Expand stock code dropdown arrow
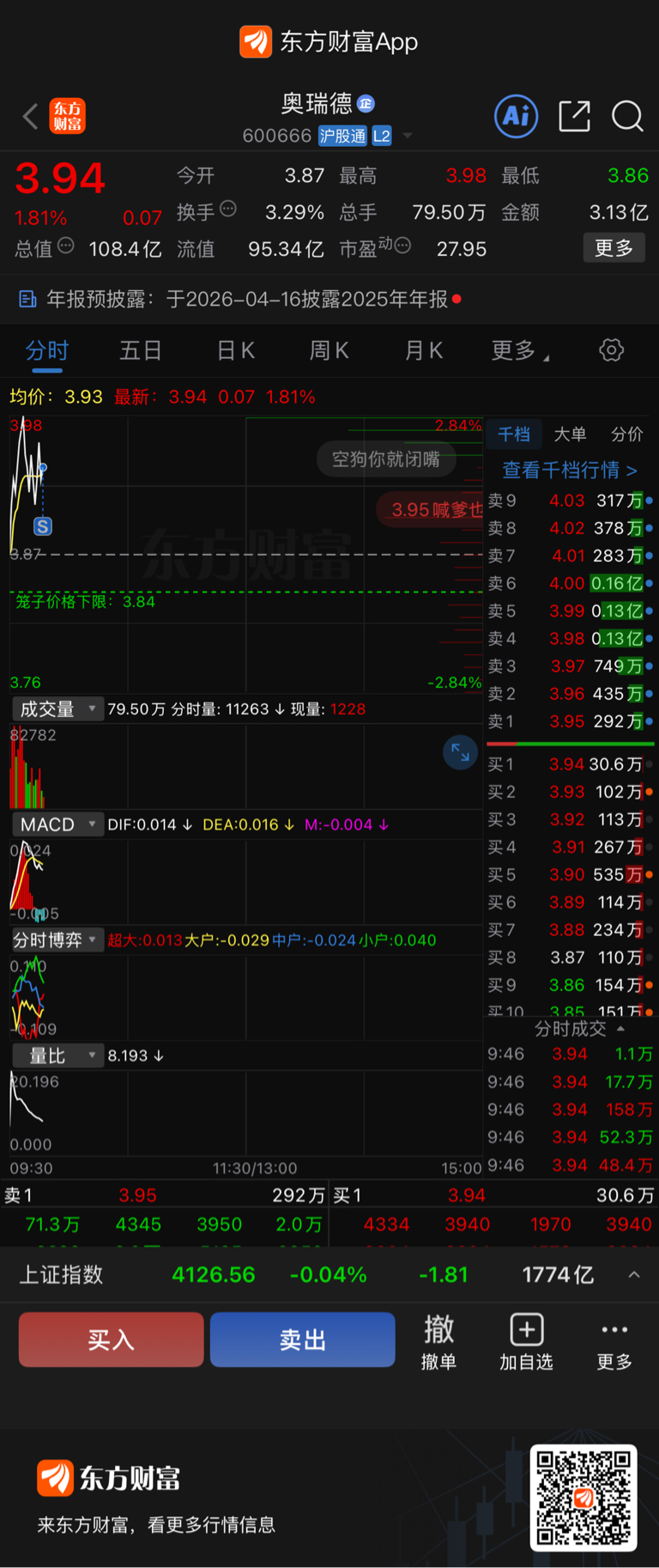Image resolution: width=659 pixels, height=1568 pixels. point(408,136)
